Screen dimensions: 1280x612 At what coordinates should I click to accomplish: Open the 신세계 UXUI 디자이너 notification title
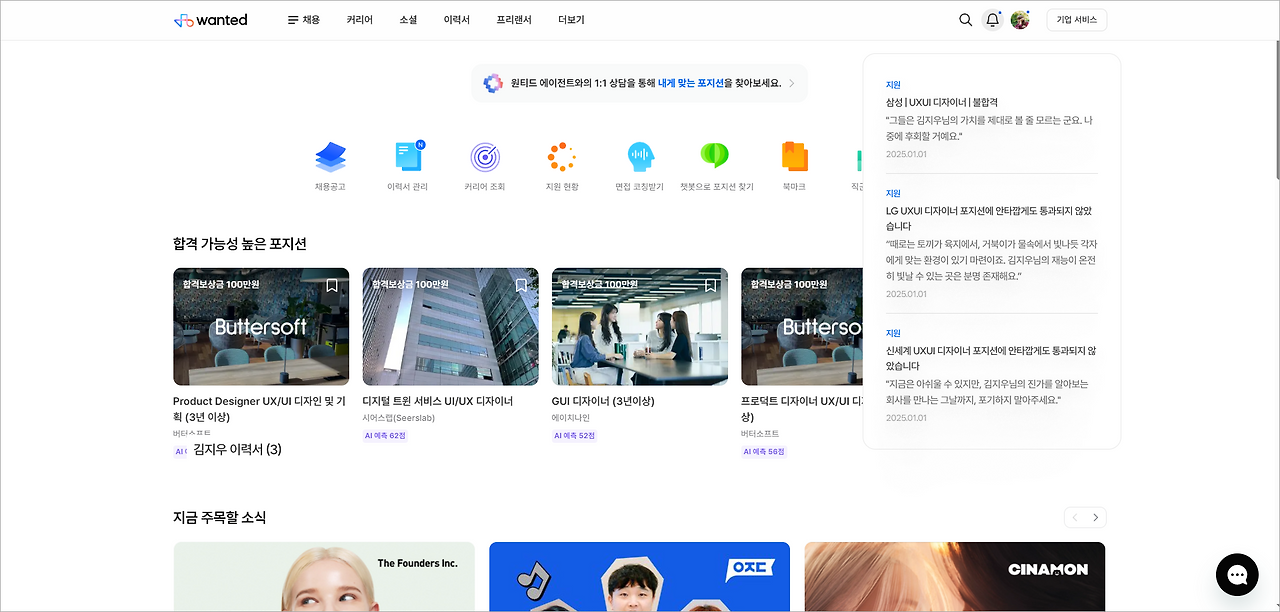click(991, 358)
